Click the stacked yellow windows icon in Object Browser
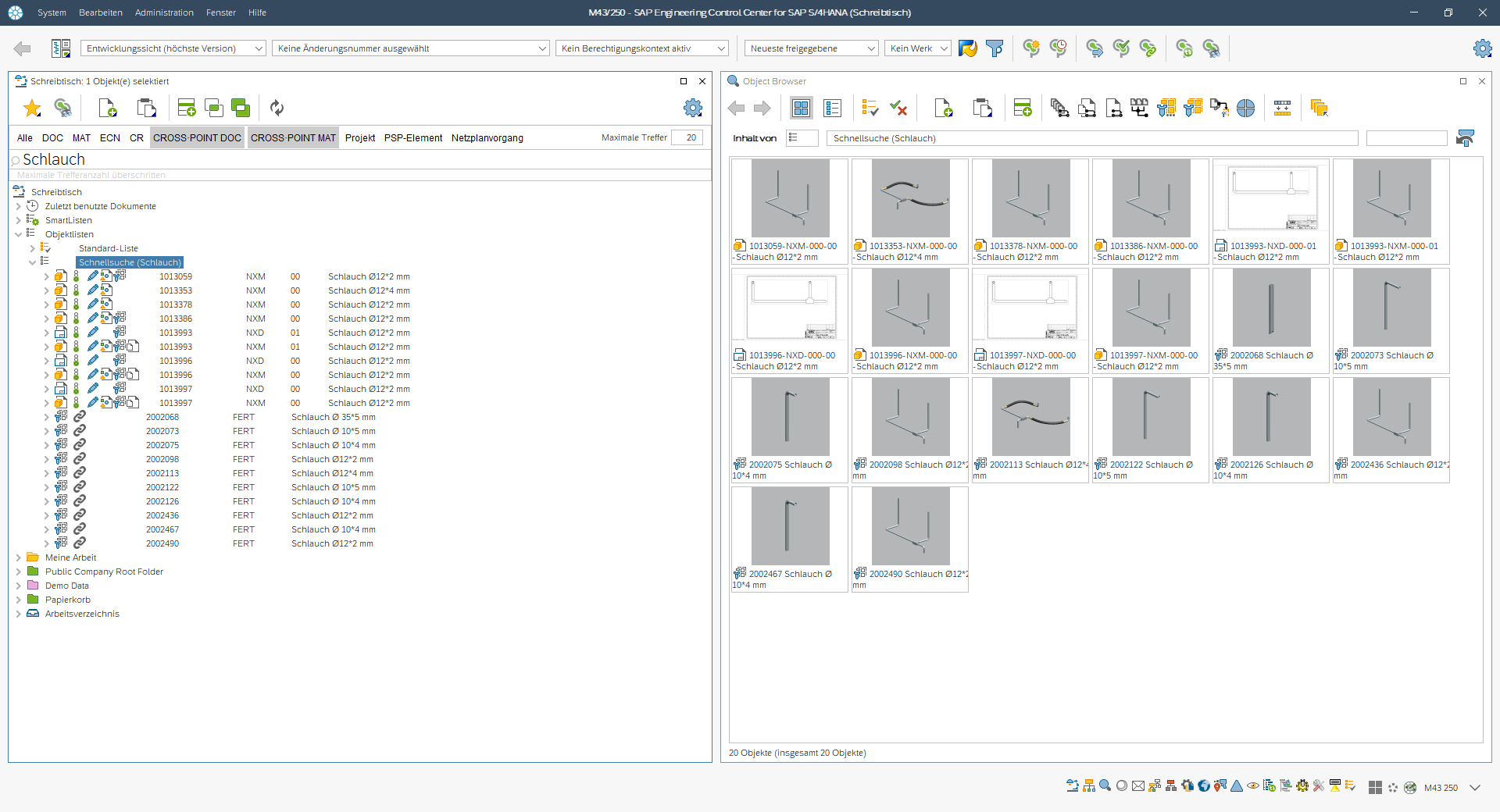The image size is (1500, 812). coord(1320,108)
